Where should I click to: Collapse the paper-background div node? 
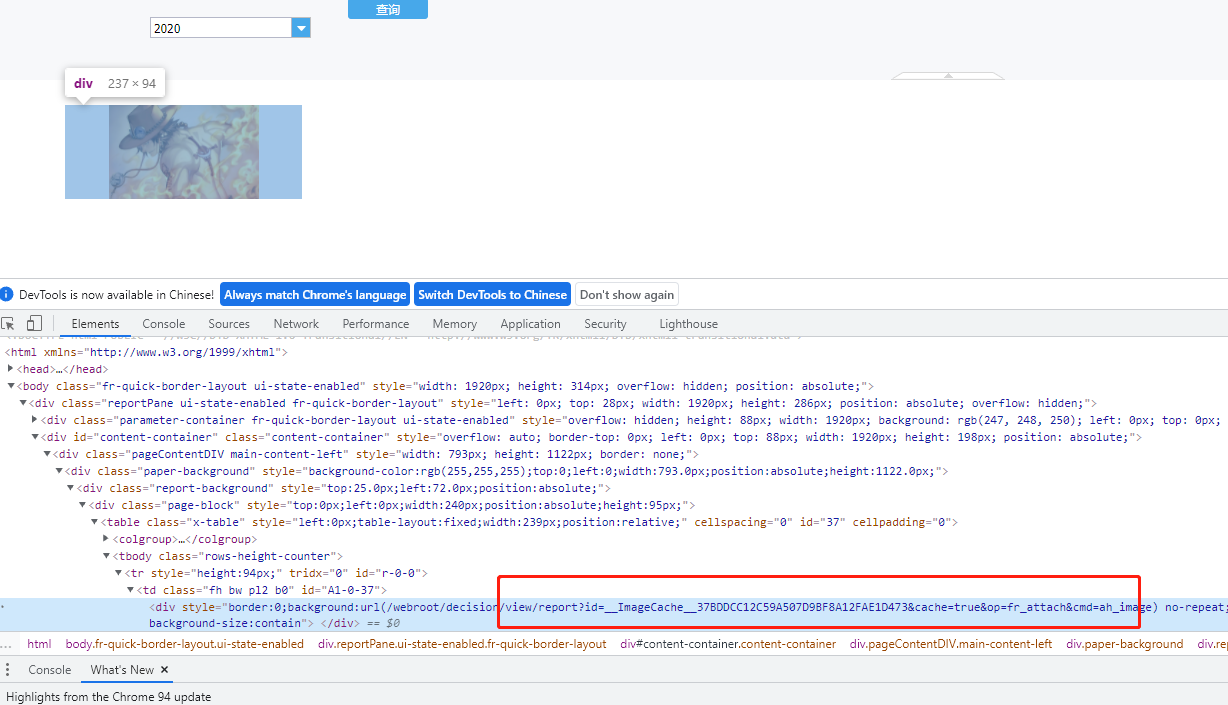[x=59, y=471]
